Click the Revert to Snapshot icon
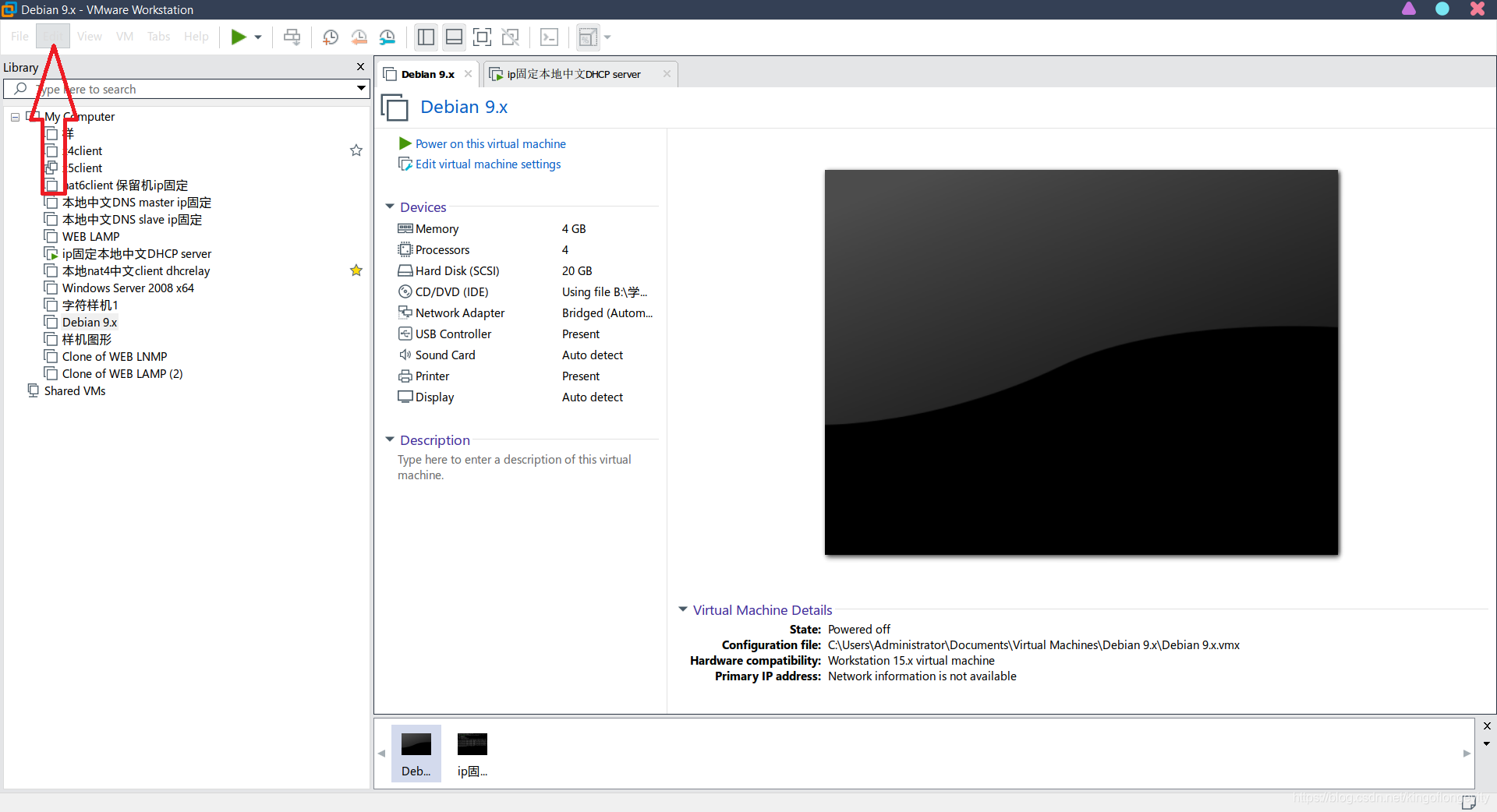1497x812 pixels. point(359,37)
